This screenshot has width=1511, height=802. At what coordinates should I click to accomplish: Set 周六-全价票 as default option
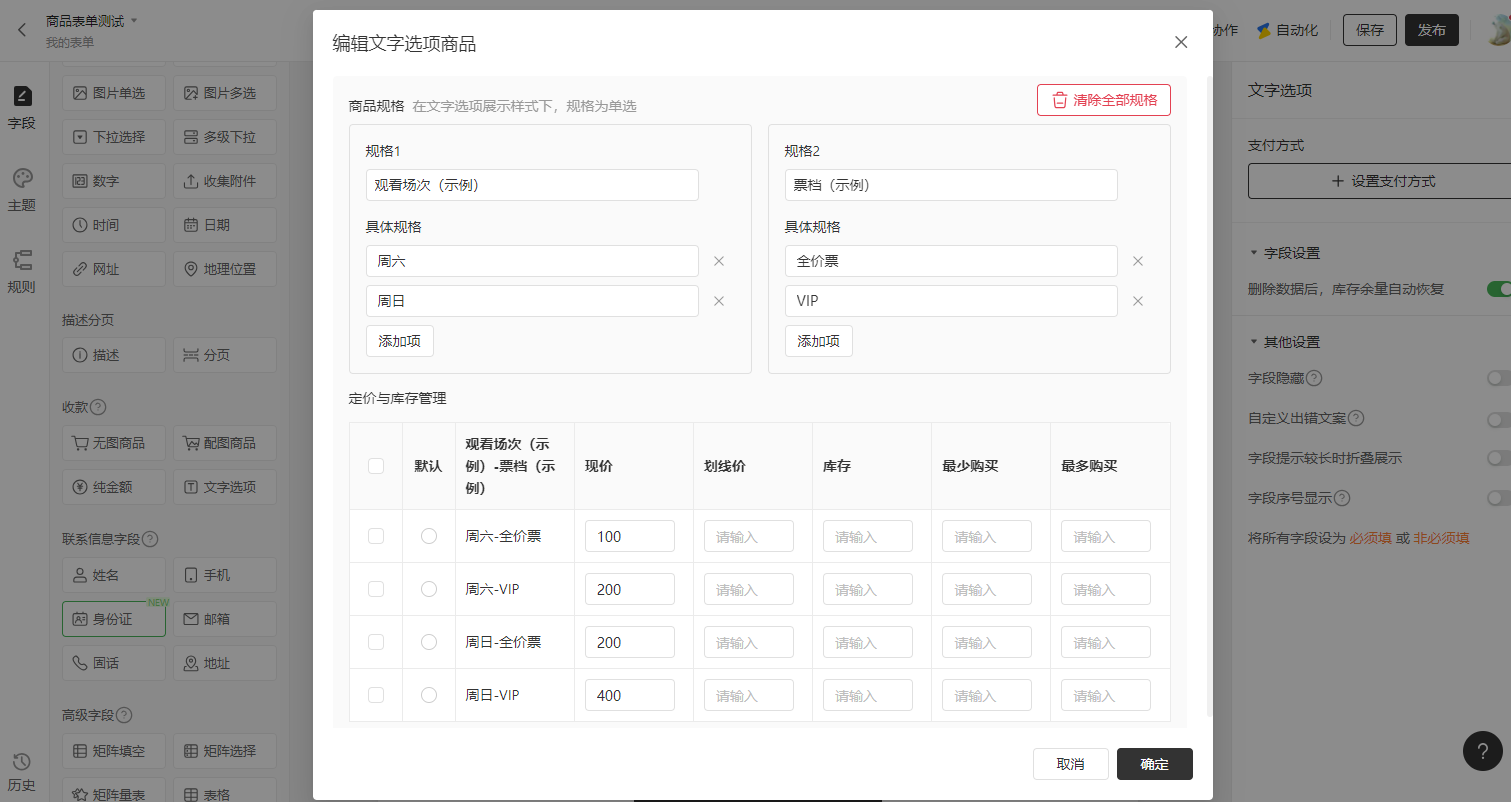point(429,536)
